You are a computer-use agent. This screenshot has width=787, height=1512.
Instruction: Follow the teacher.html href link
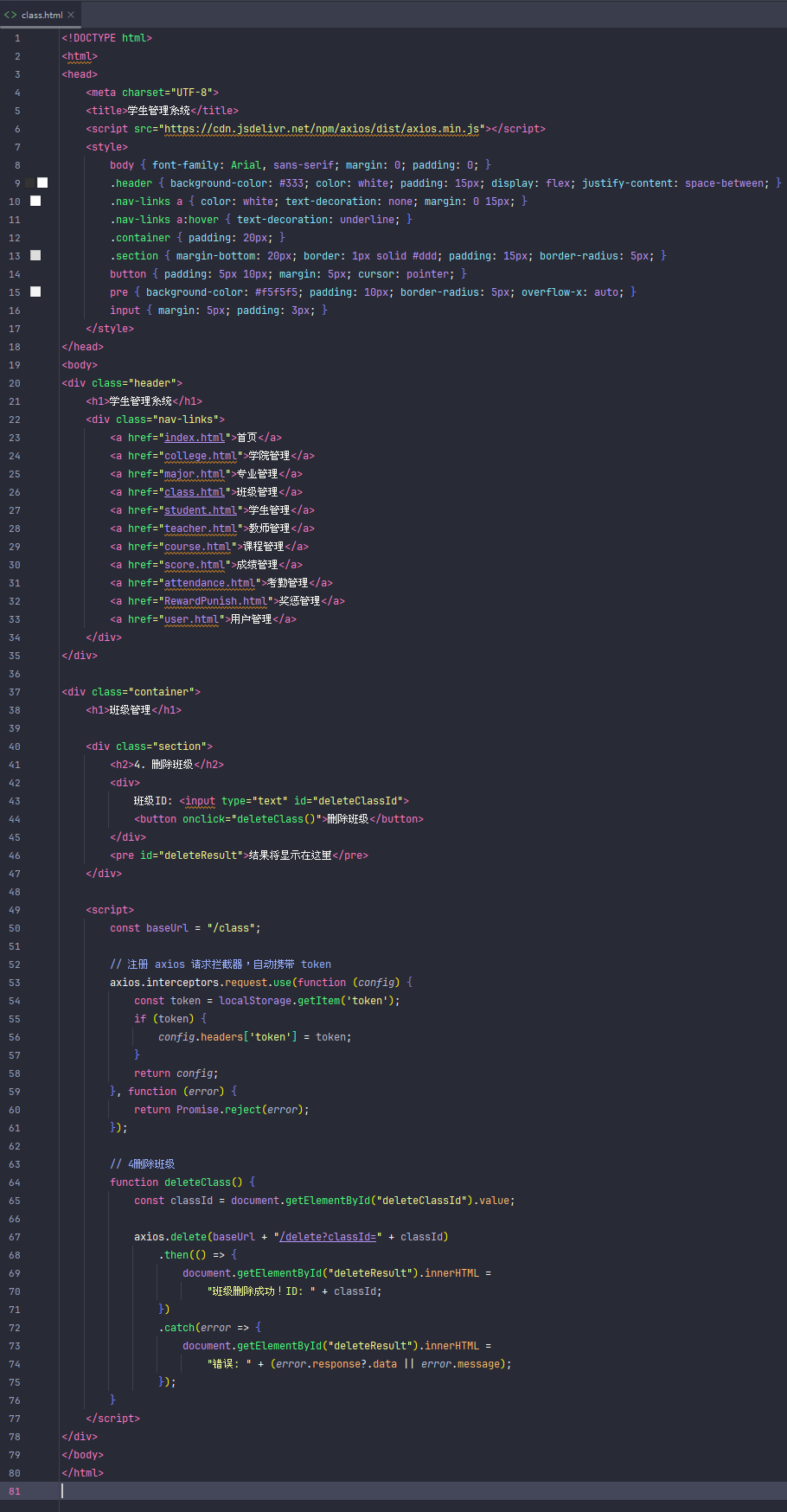pos(201,529)
